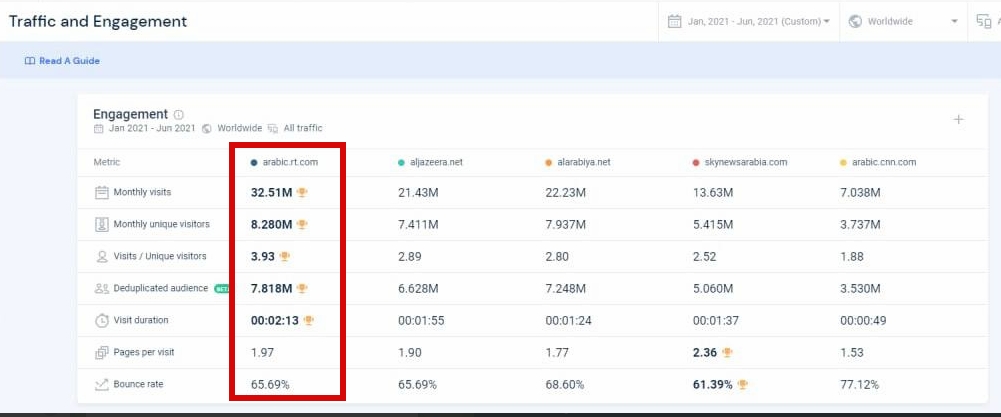Click arabic.rt.com pages per visit value 1.97
Viewport: 1001px width, 417px height.
[262, 353]
